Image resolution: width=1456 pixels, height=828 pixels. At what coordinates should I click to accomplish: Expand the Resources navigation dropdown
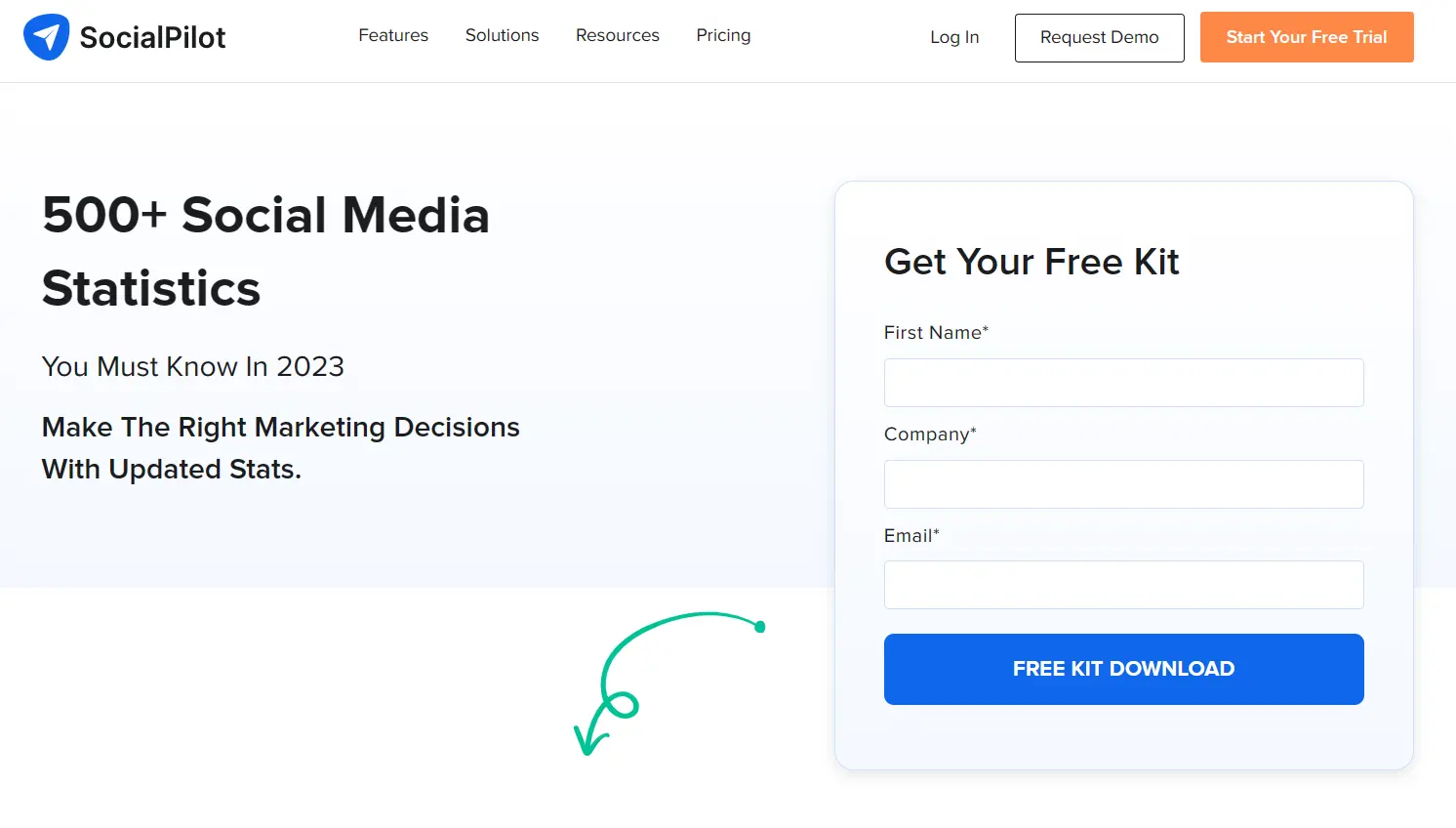617,35
